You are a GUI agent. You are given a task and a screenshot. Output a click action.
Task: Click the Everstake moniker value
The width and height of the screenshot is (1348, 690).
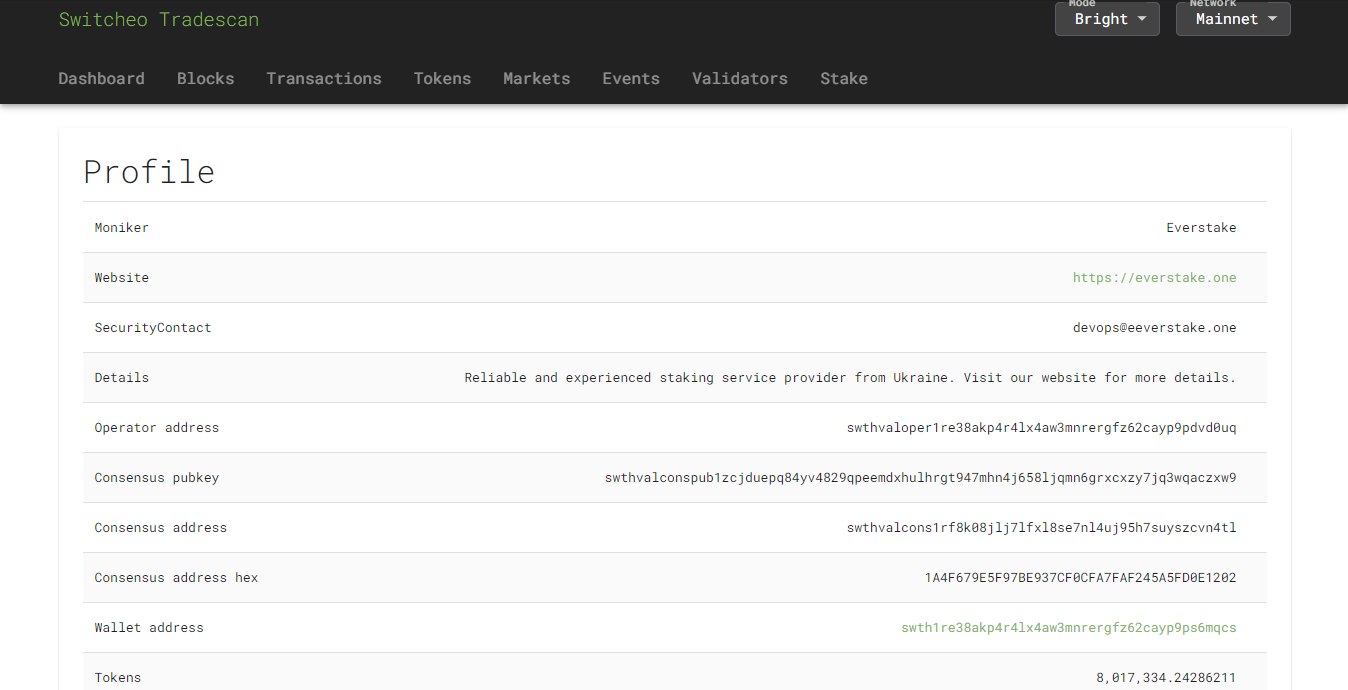click(1201, 228)
